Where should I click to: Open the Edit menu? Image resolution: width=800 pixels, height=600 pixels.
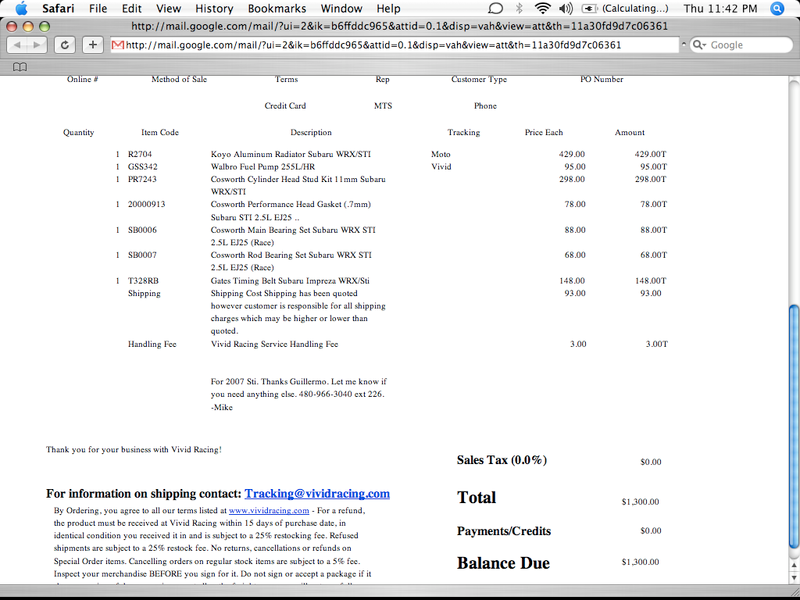click(132, 9)
